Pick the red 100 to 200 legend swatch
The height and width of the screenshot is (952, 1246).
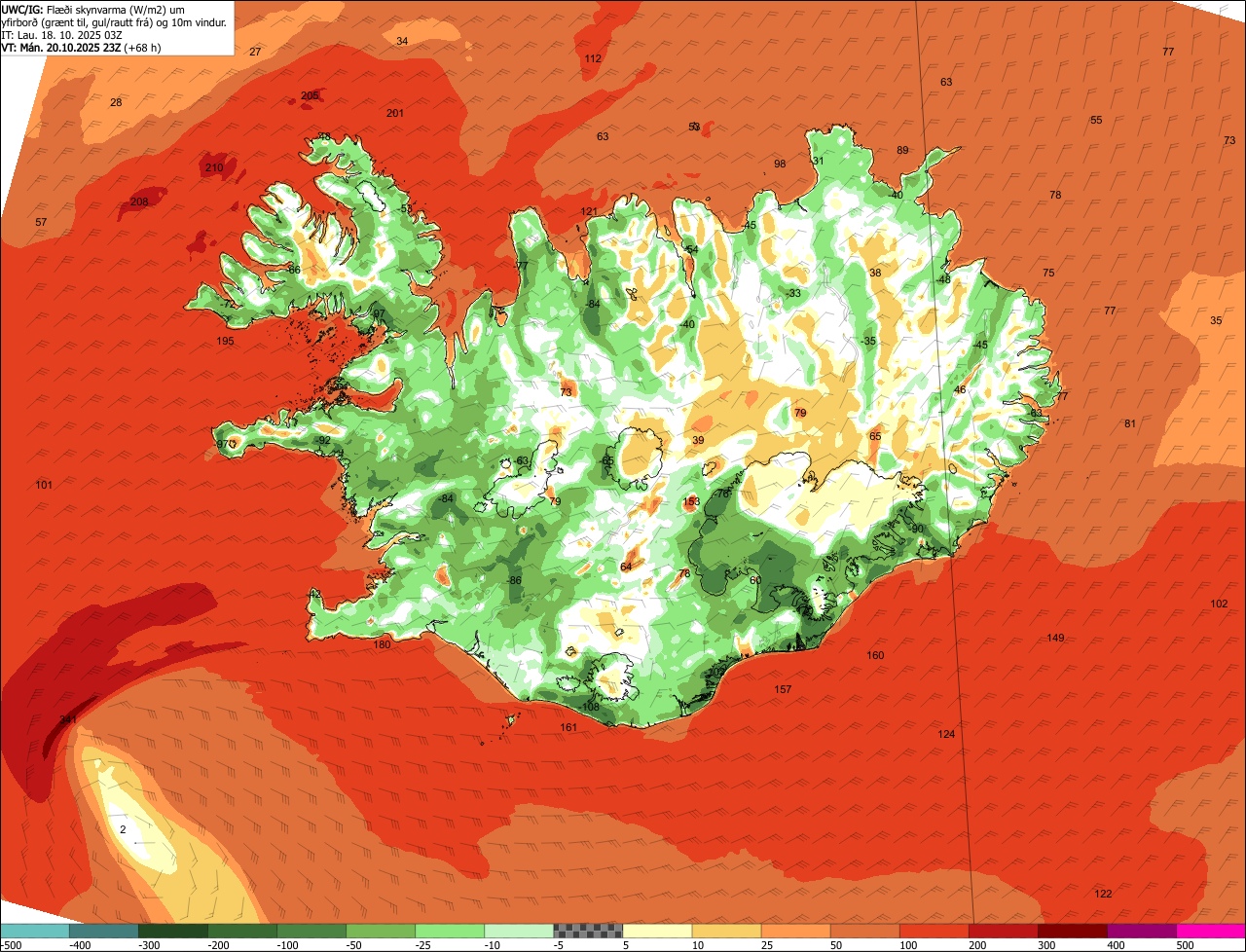pos(934,931)
